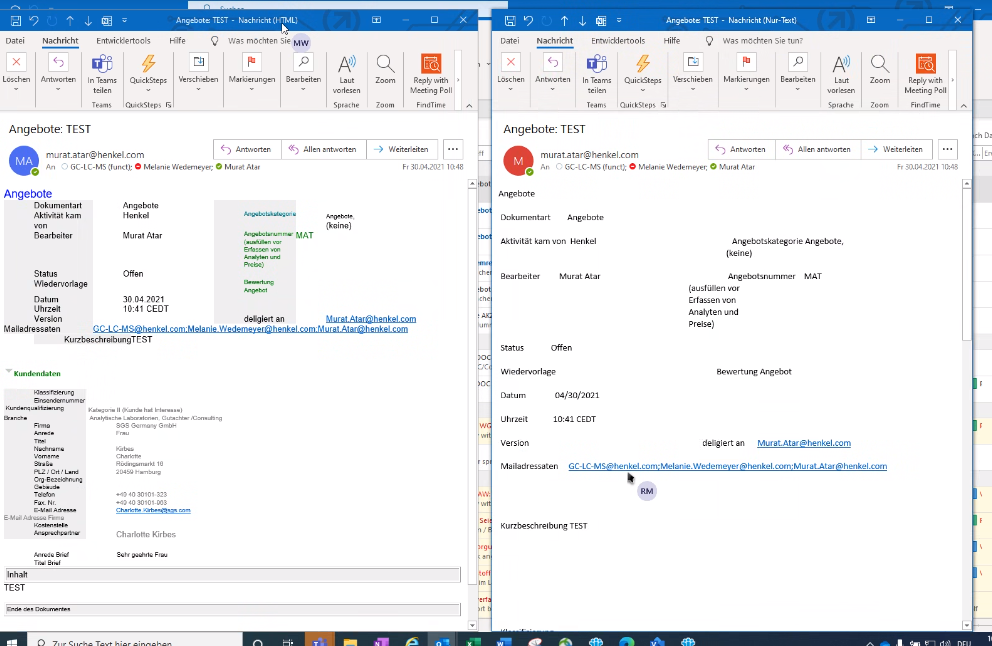This screenshot has width=992, height=646.
Task: Share to Teams in right Nur-Text window ribbon
Action: (597, 63)
